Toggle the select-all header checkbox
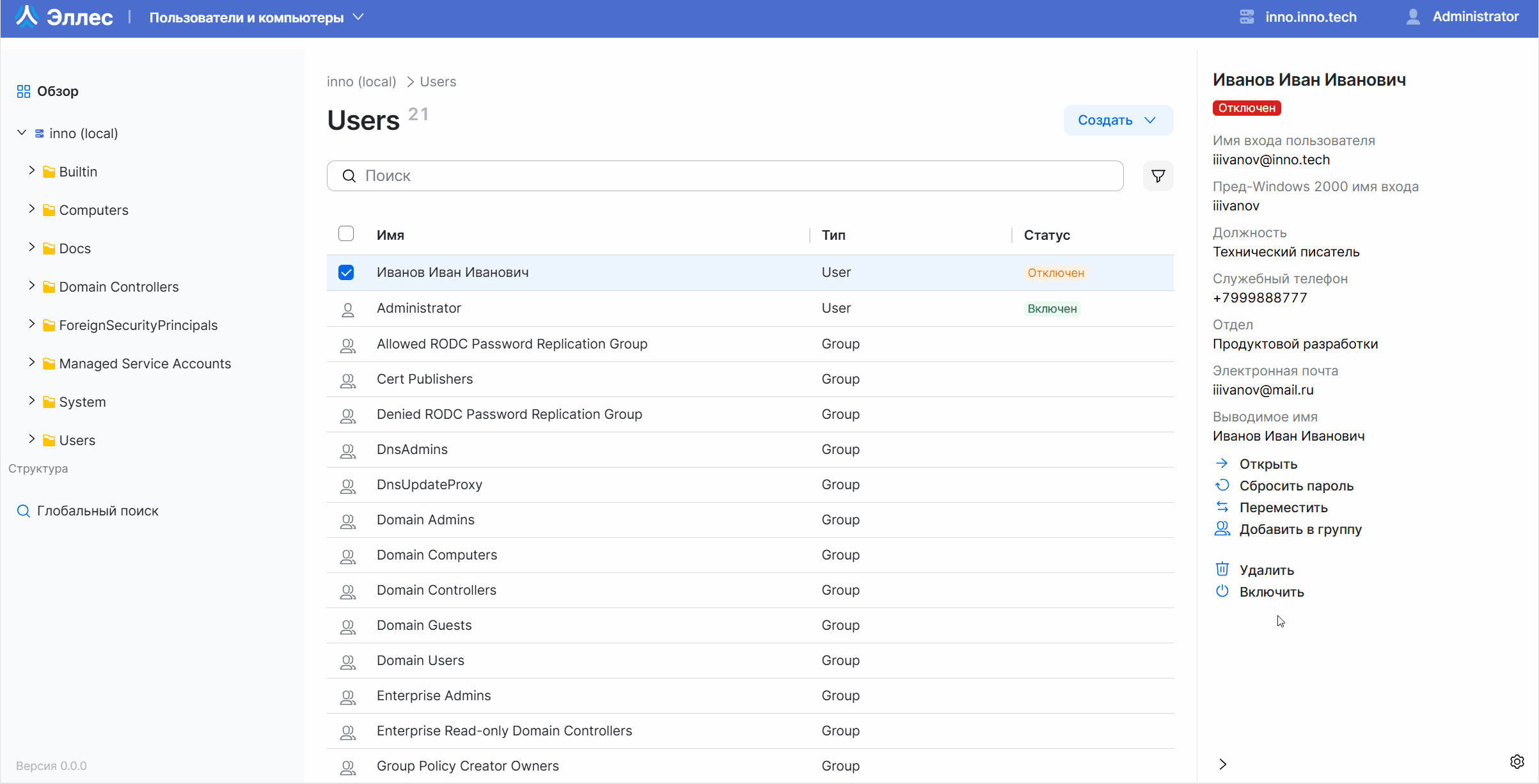This screenshot has height=784, width=1539. (x=346, y=234)
